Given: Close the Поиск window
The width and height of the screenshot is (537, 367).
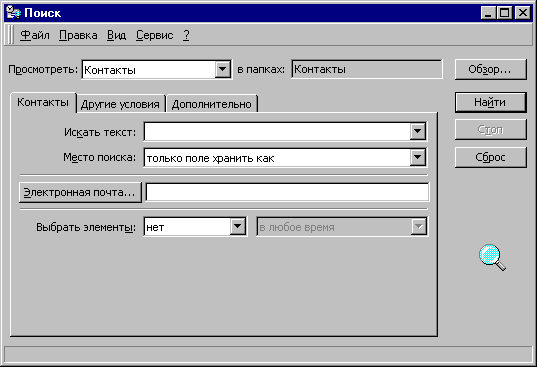Looking at the screenshot, I should point(523,13).
